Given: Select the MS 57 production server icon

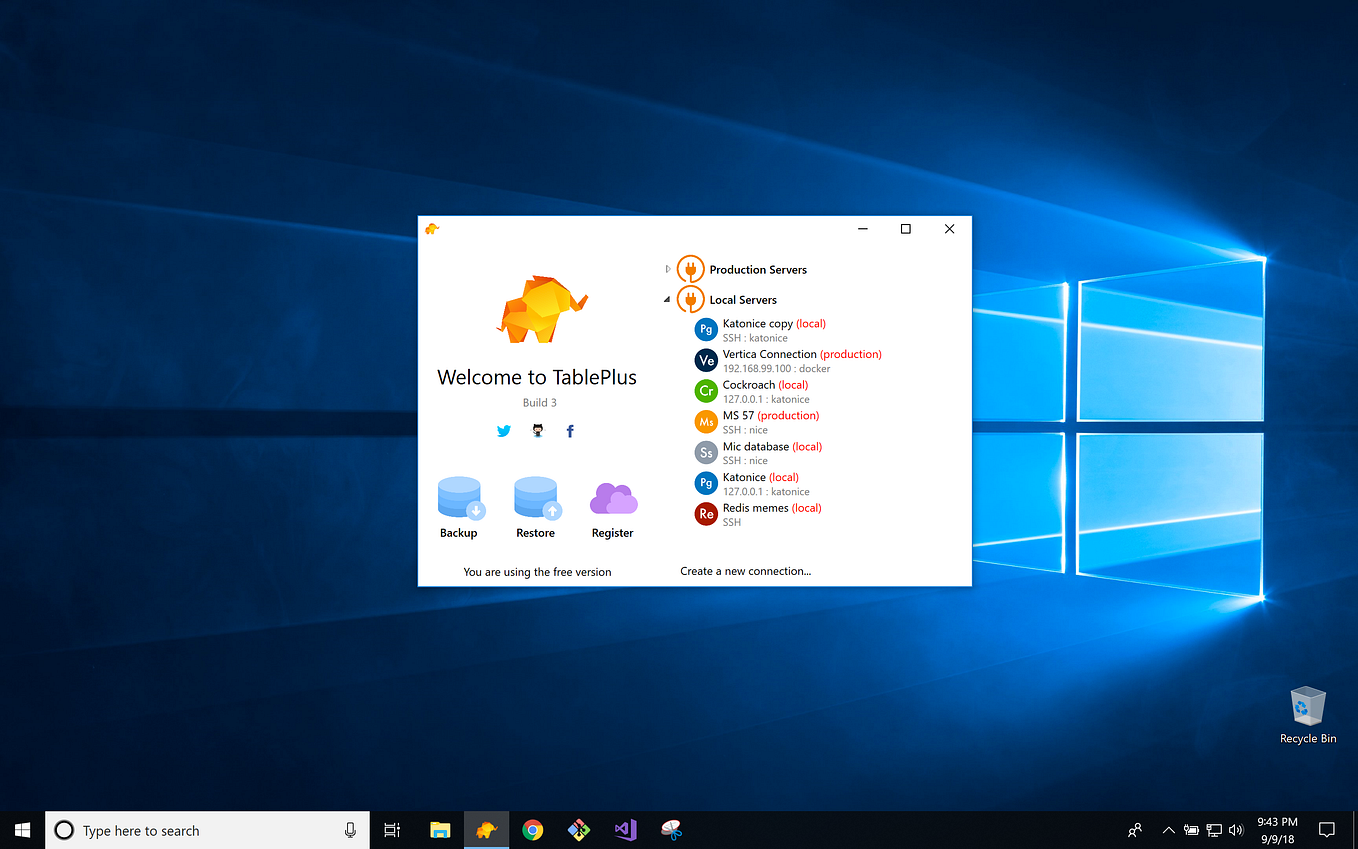Looking at the screenshot, I should point(706,422).
